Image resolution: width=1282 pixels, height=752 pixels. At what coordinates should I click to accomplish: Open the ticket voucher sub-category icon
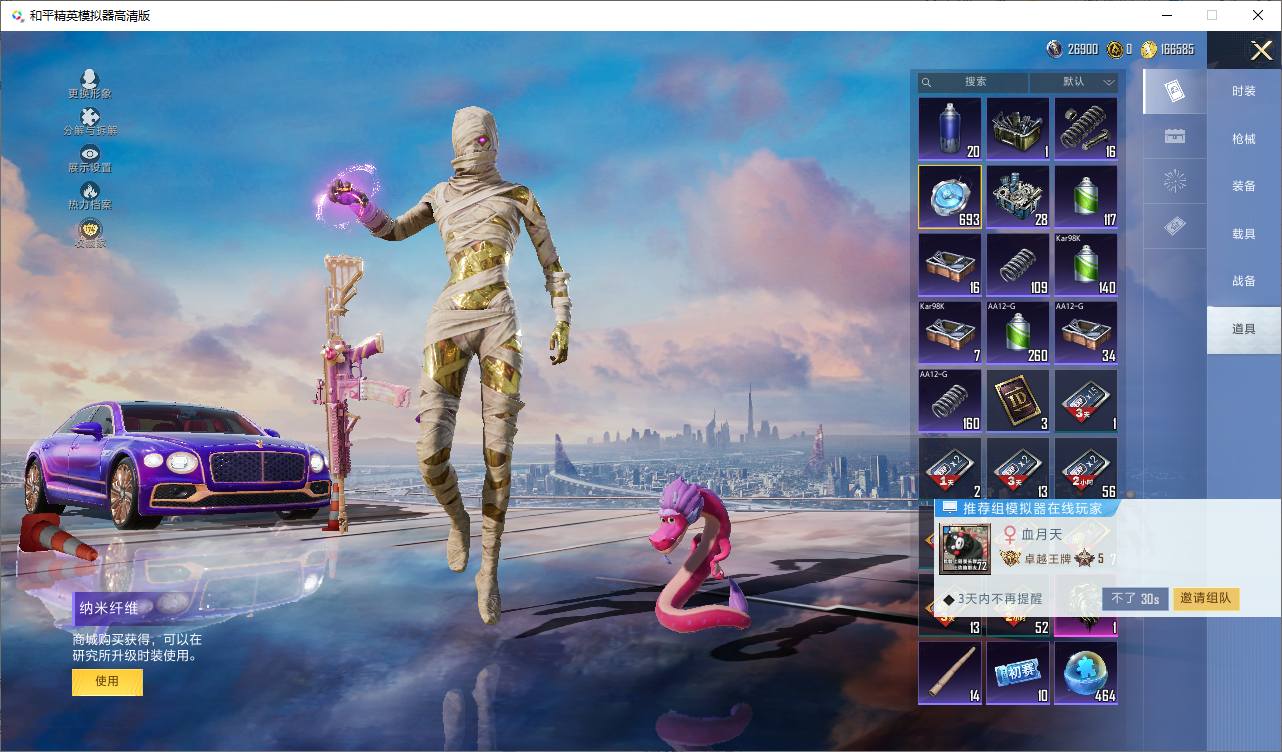click(1175, 227)
